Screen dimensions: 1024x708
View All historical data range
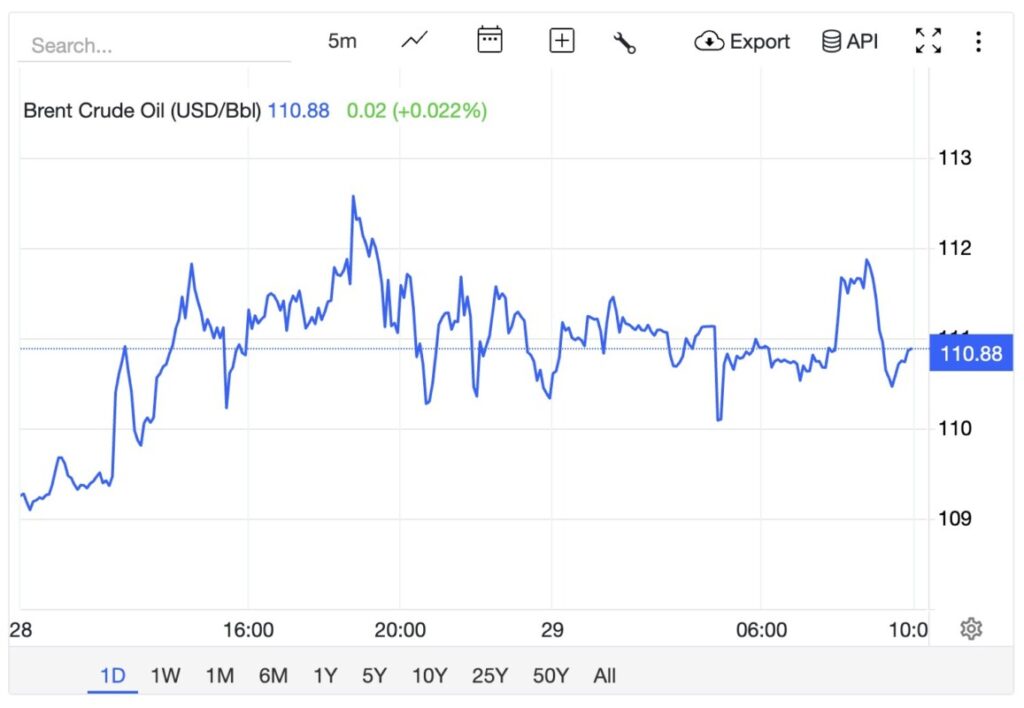(604, 676)
